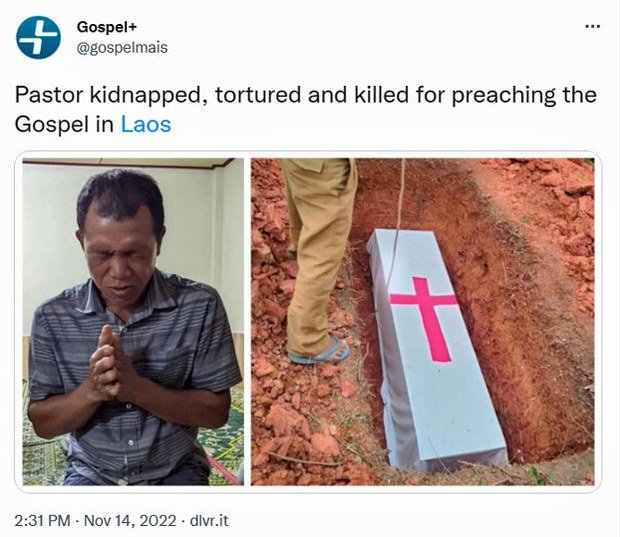The width and height of the screenshot is (620, 537).
Task: Click the 2:31 PM time in the timestamp
Action: 44,522
